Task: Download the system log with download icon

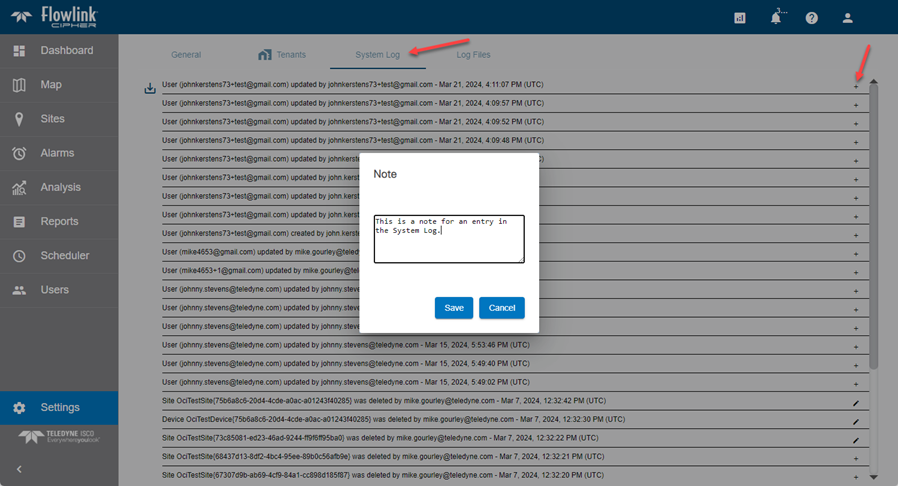Action: click(x=150, y=88)
